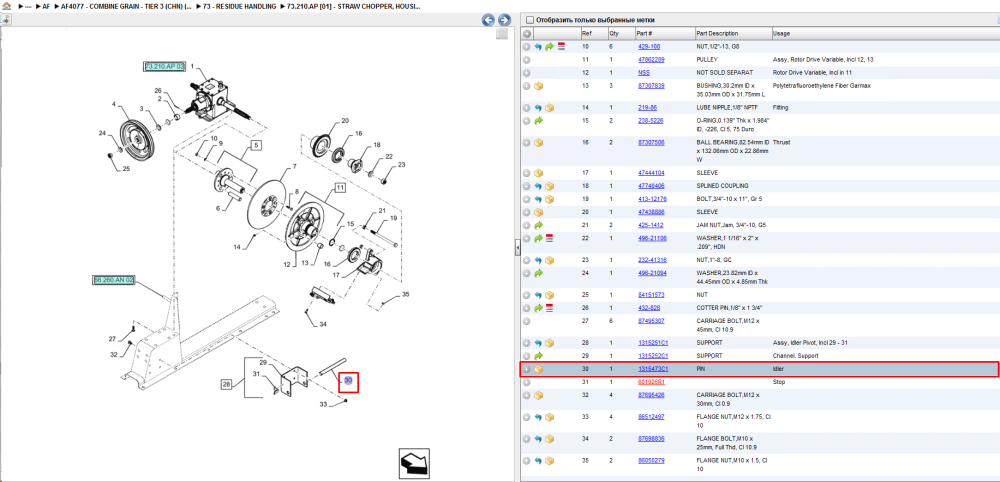Open the NSS part link
Image resolution: width=1000 pixels, height=482 pixels.
(x=643, y=73)
